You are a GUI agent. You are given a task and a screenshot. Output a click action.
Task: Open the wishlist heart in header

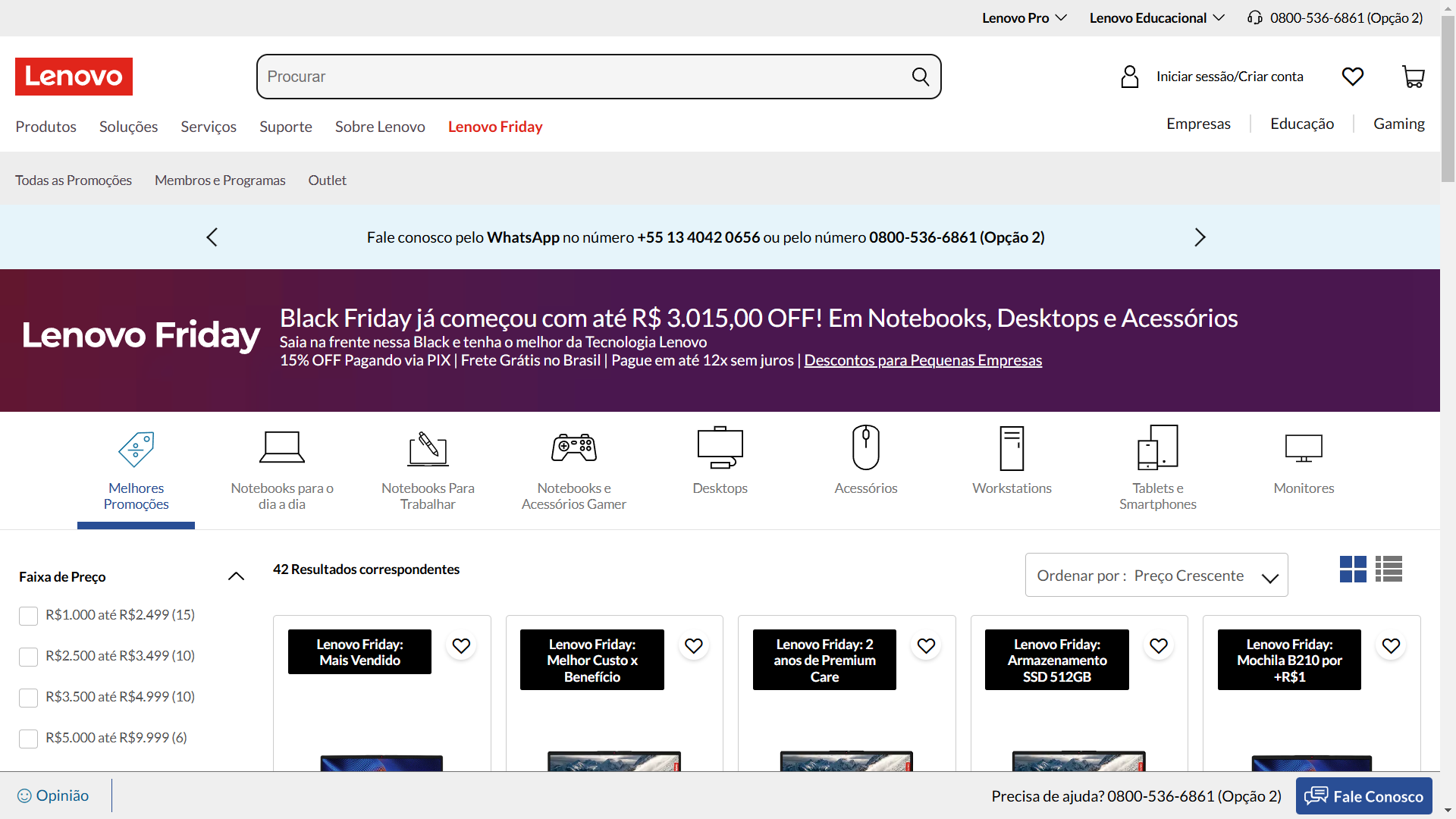(x=1353, y=77)
